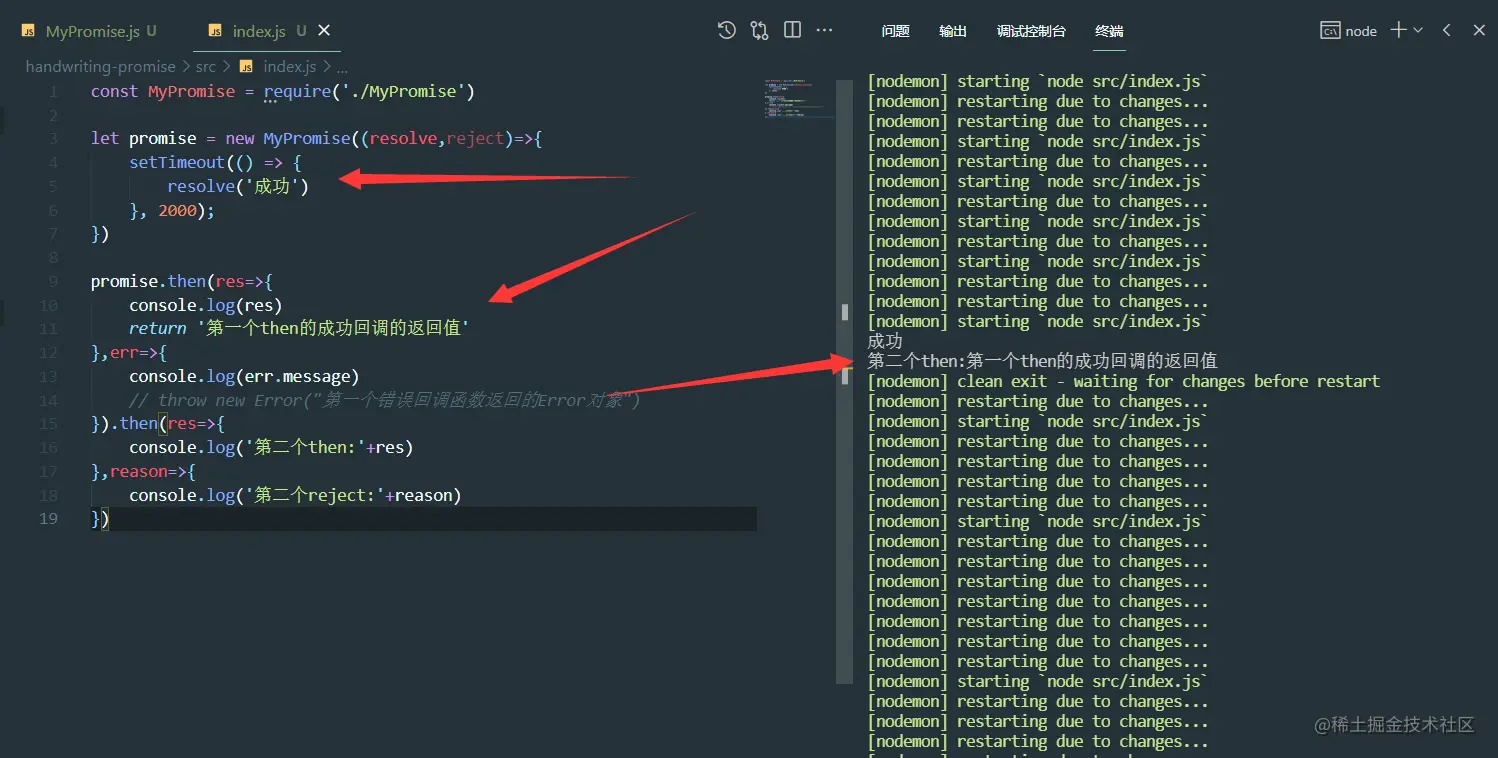Screen dimensions: 1498x758
Task: Click the JS icon in the breadcrumb
Action: 246,67
